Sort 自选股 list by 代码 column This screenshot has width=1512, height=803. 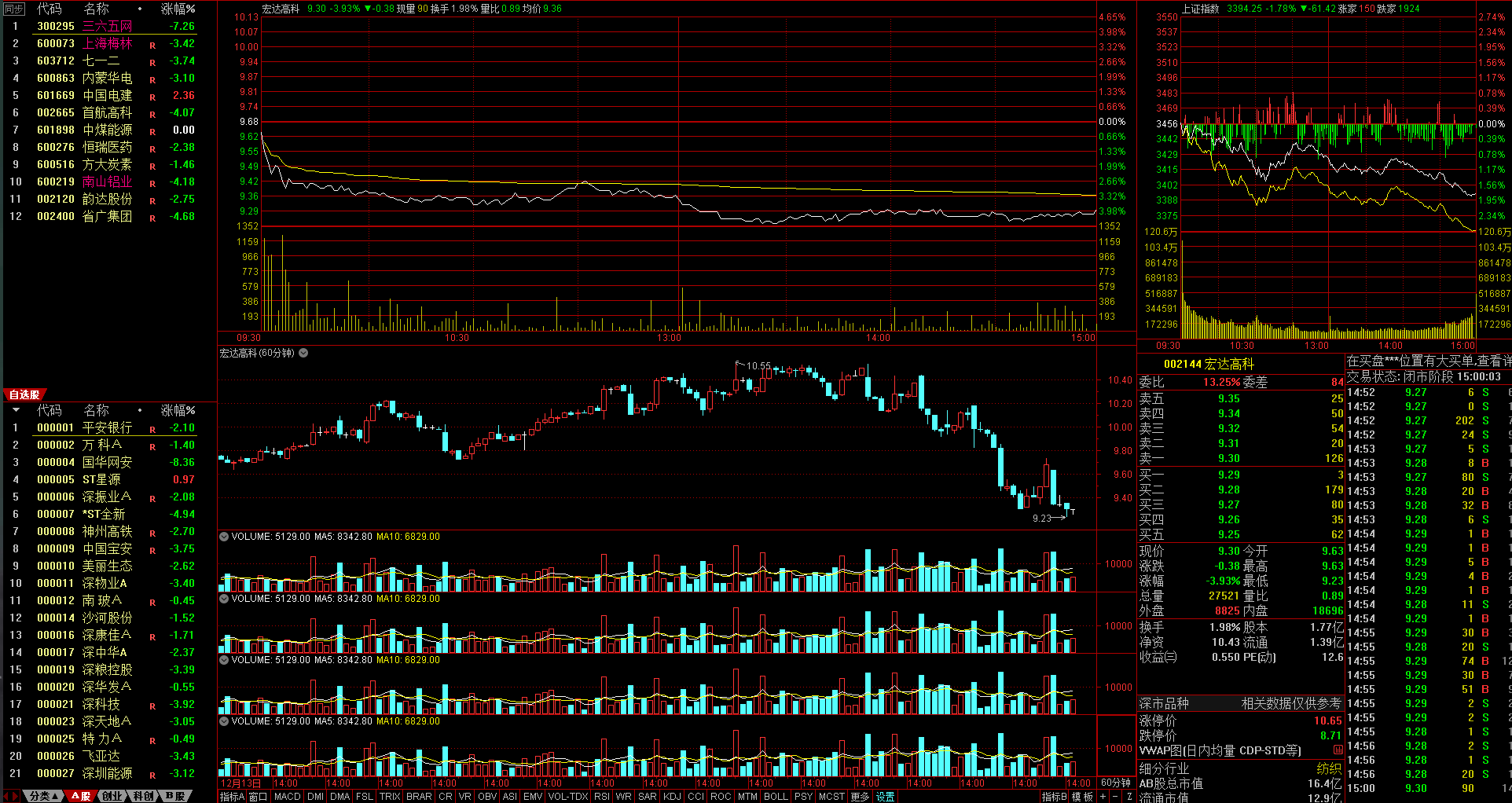coord(49,410)
